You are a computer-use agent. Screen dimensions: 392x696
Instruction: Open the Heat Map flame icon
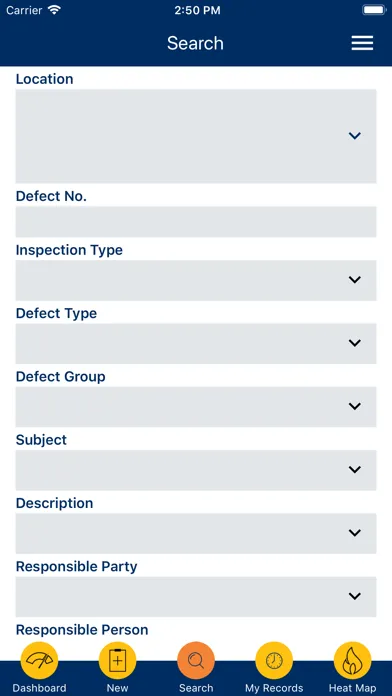coord(352,660)
